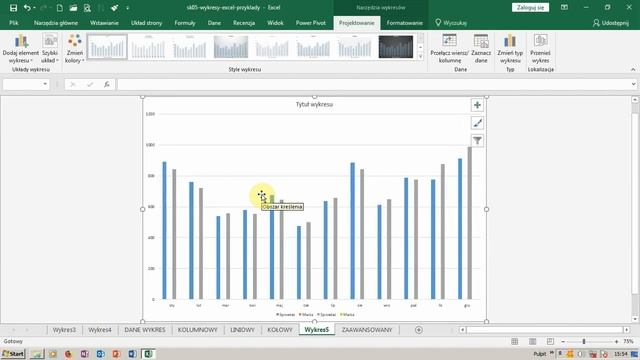Switch to Page Break Preview icon
Viewport: 640px width, 360px height.
click(550, 342)
